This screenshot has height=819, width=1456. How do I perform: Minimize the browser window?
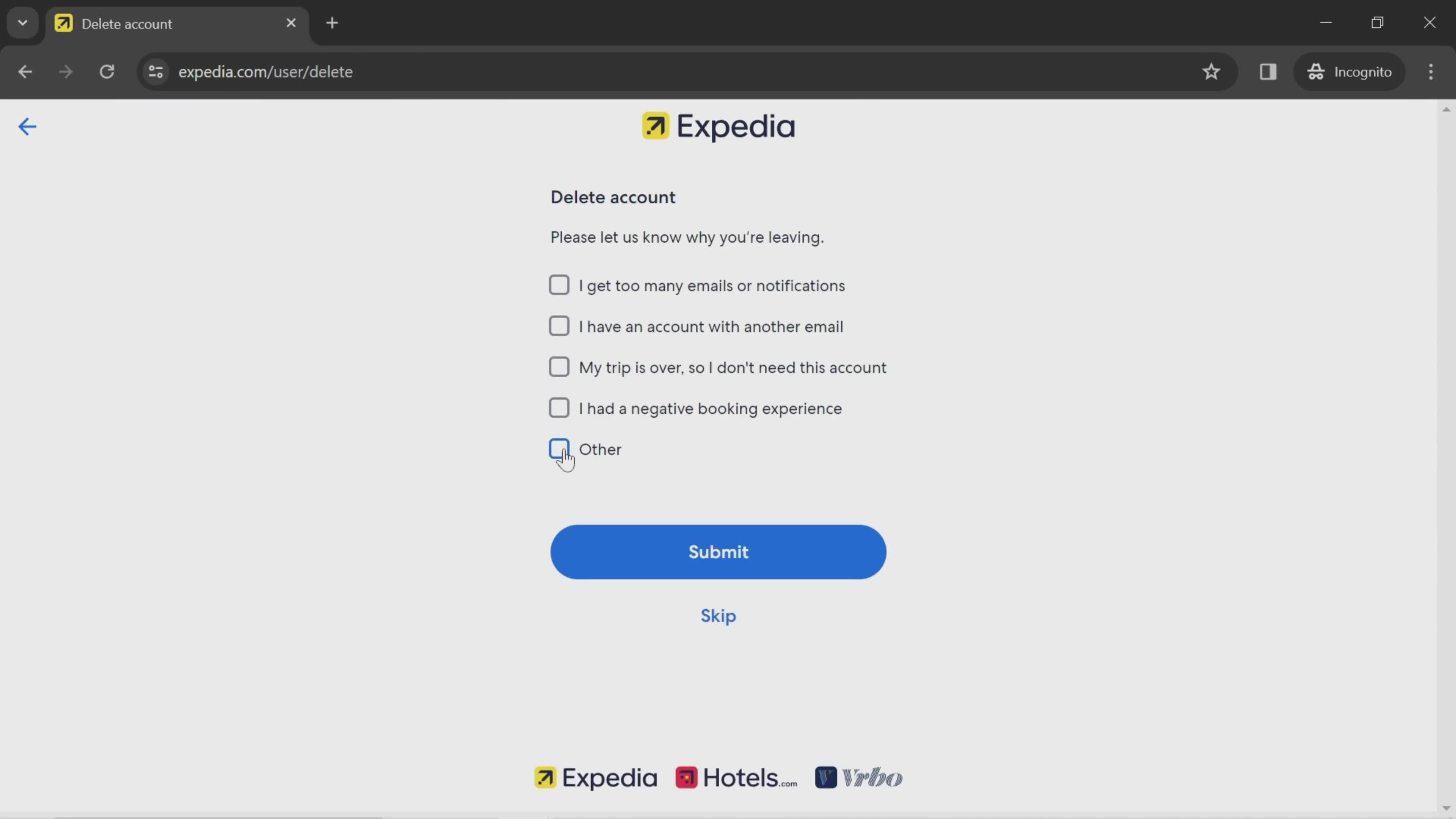(1326, 23)
